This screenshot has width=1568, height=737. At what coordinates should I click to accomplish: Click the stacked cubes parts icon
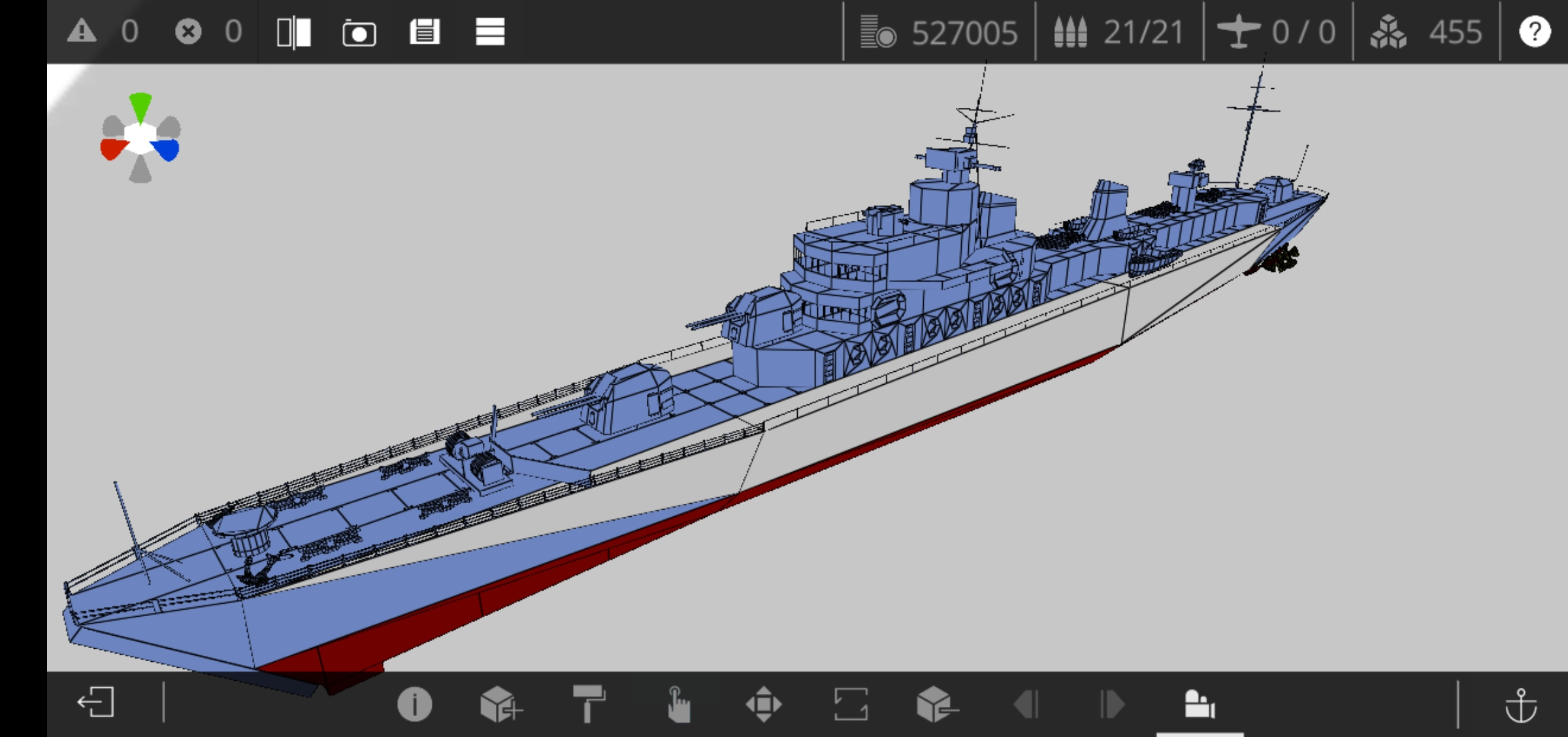(1388, 32)
